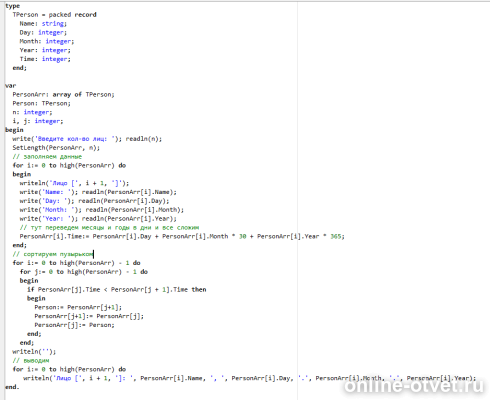Click the 'Time: integer;' field line
The width and height of the screenshot is (490, 400).
coord(45,59)
